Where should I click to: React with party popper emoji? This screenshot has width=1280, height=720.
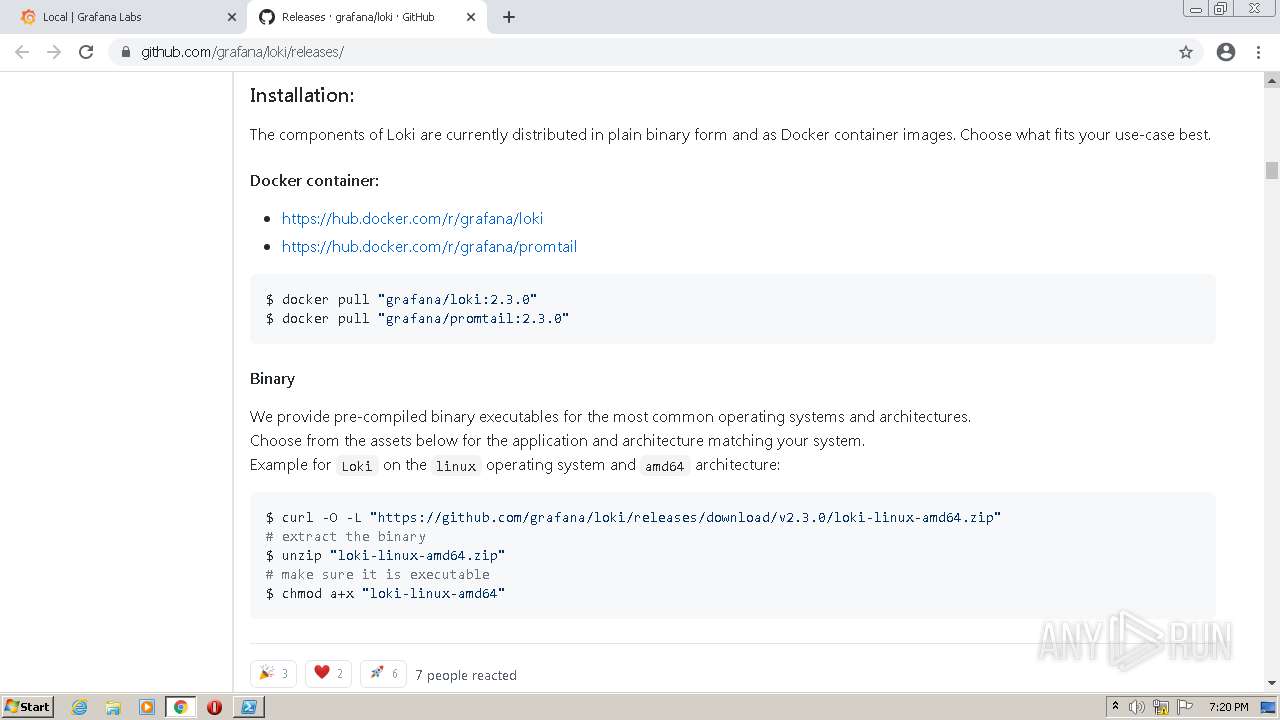(x=273, y=673)
